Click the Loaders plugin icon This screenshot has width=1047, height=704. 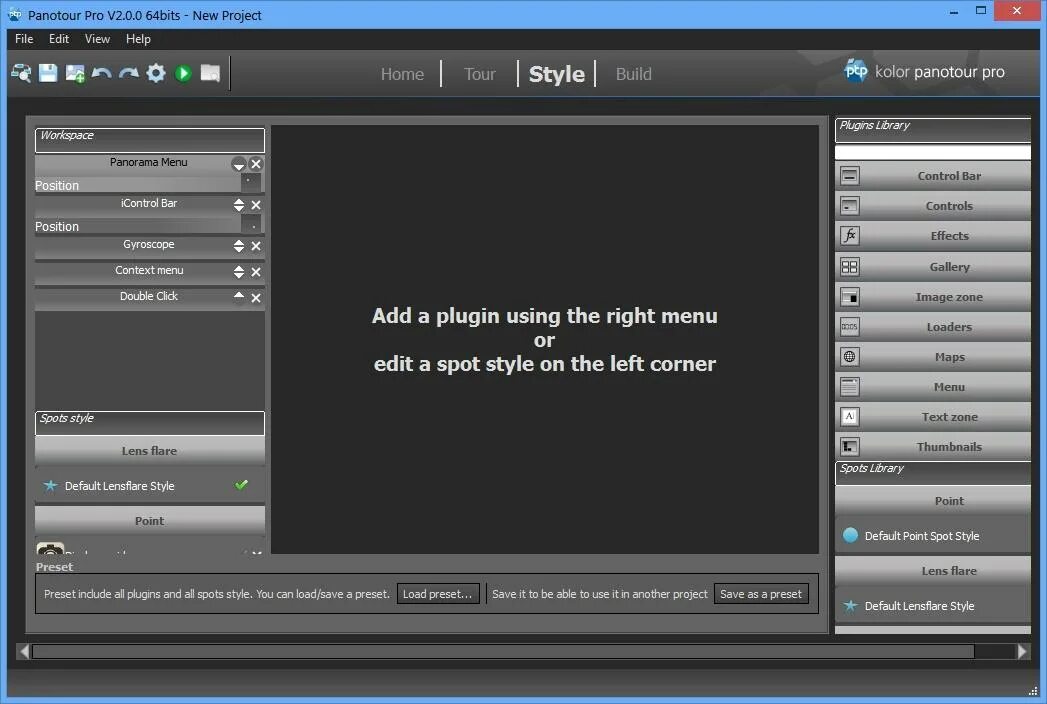click(x=849, y=327)
